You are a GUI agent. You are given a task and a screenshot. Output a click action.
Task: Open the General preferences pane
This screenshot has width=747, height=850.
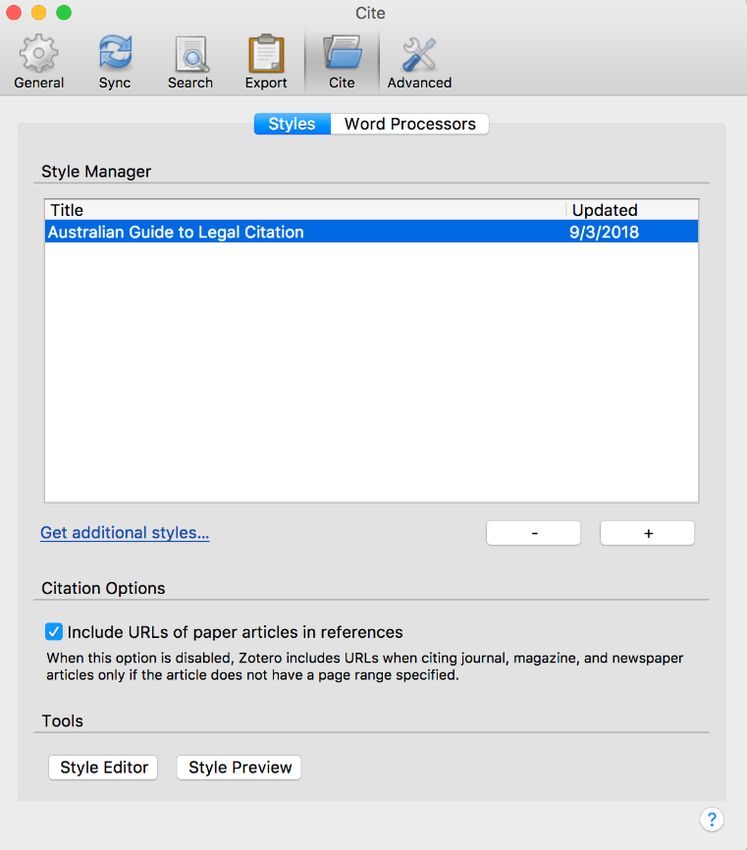[38, 62]
